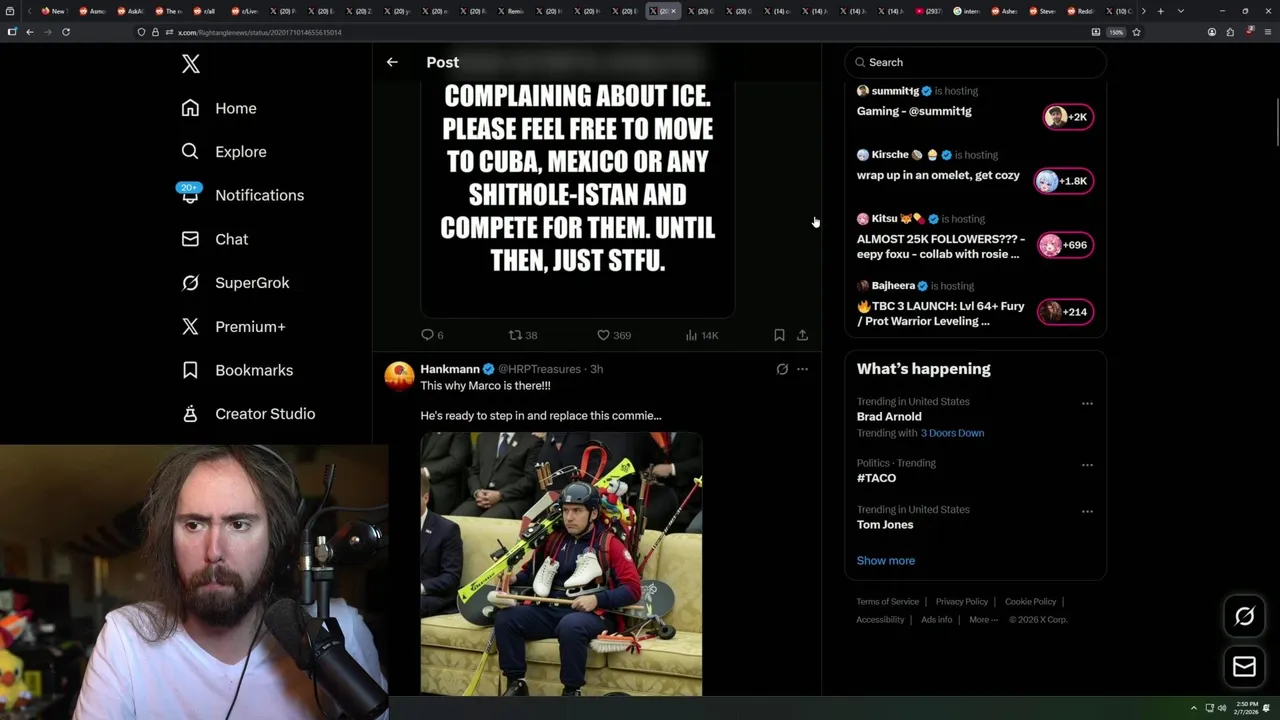Repost the post with 38 reposts
This screenshot has width=1280, height=720.
coord(523,335)
